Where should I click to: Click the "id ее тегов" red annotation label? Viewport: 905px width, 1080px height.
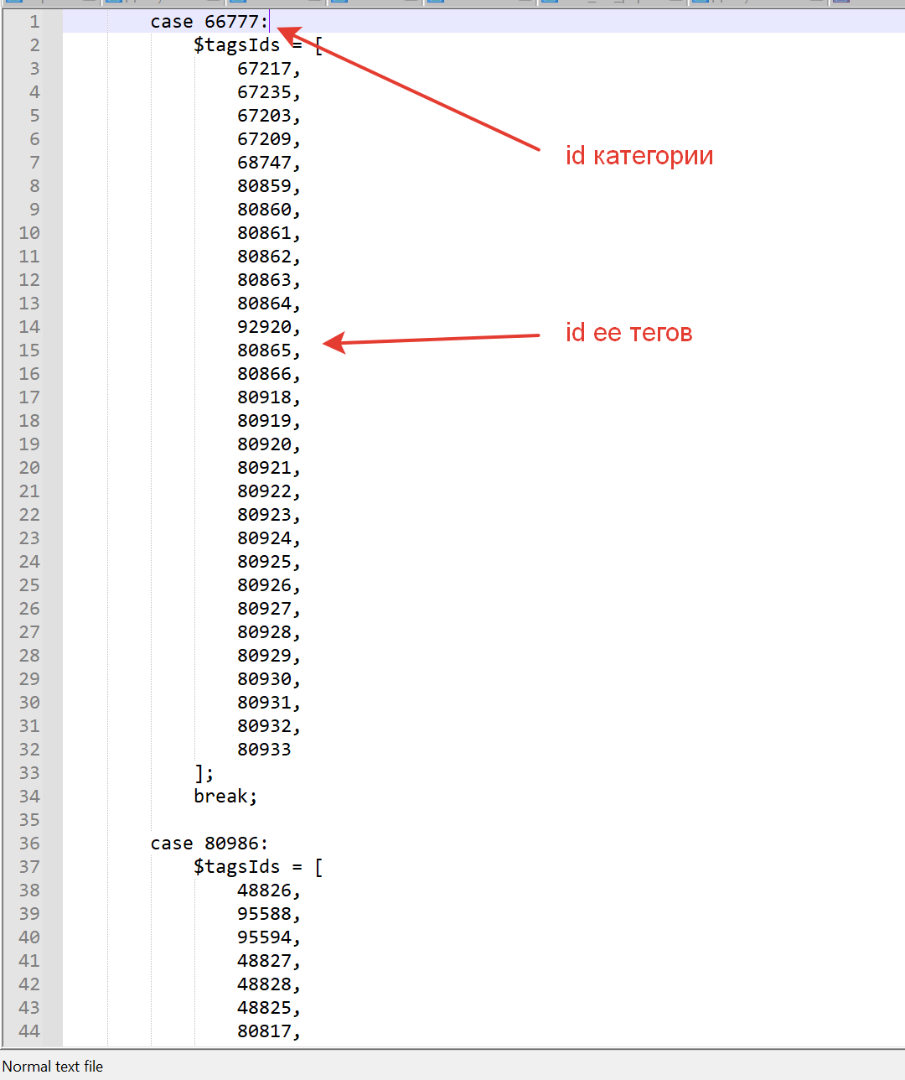tap(629, 334)
